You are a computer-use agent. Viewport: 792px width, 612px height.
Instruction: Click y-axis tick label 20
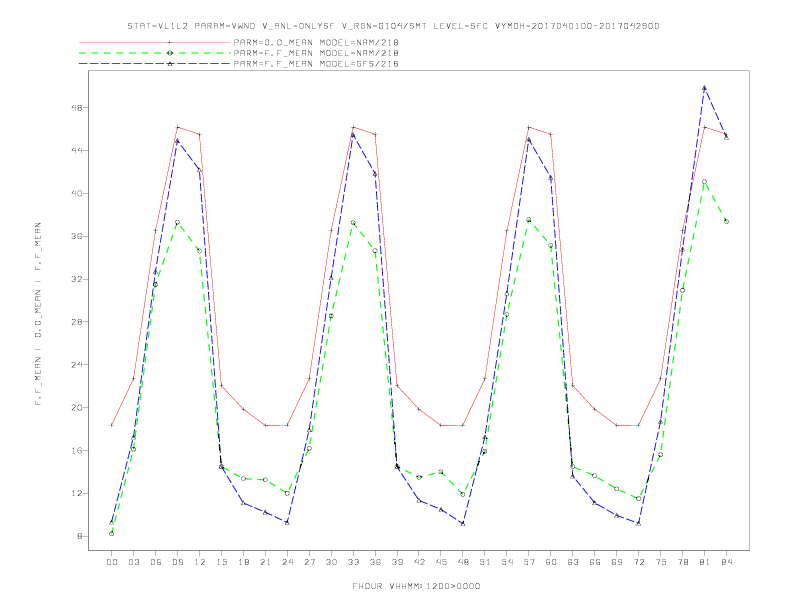point(77,407)
